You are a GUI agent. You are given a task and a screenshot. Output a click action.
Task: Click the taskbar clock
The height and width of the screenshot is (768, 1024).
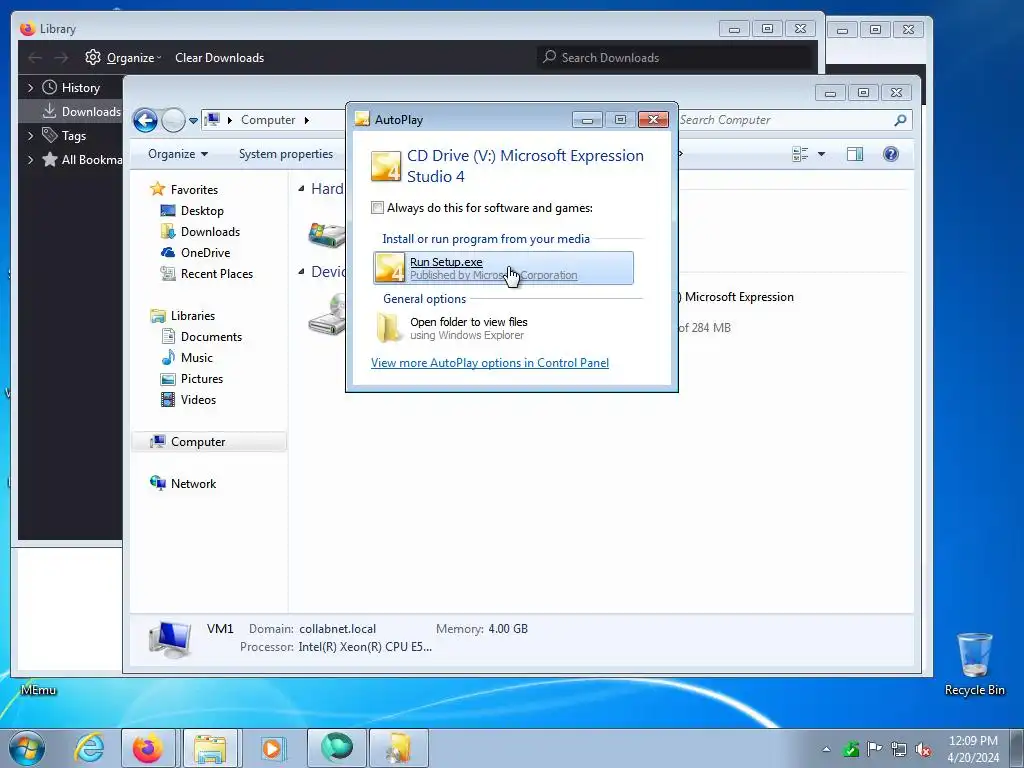pos(973,749)
